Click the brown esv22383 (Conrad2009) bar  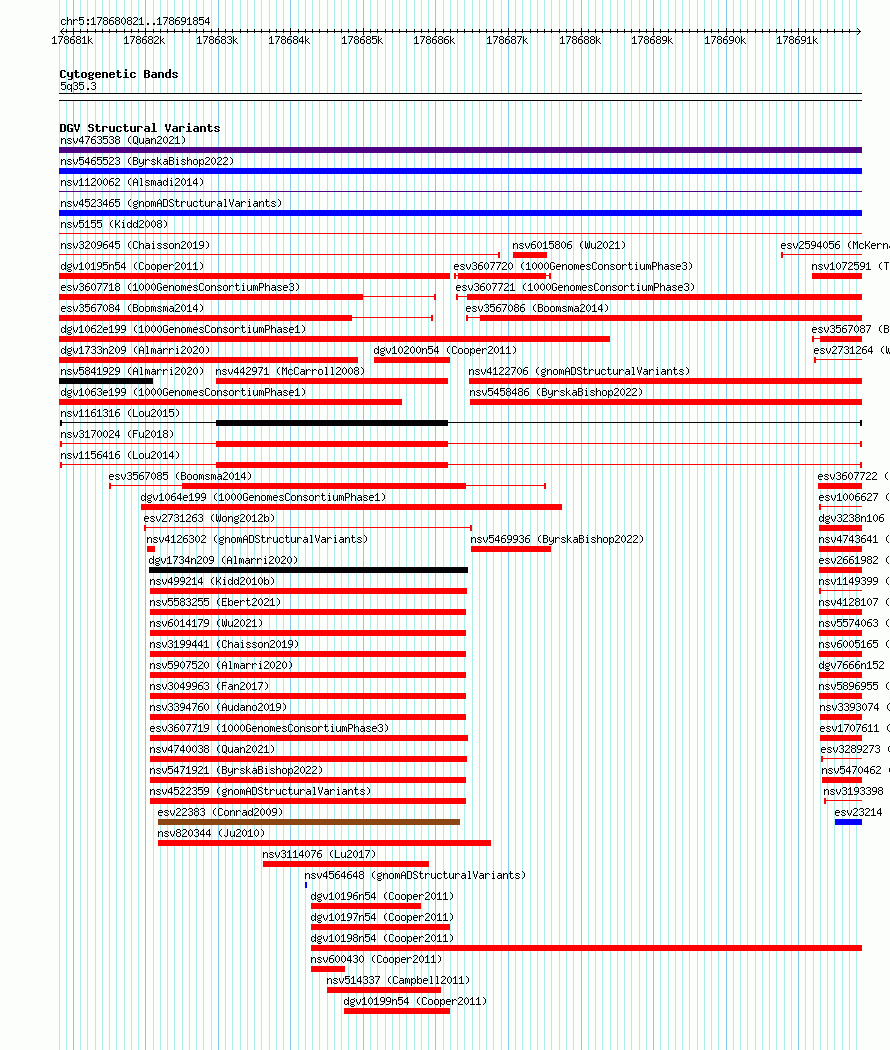[309, 822]
